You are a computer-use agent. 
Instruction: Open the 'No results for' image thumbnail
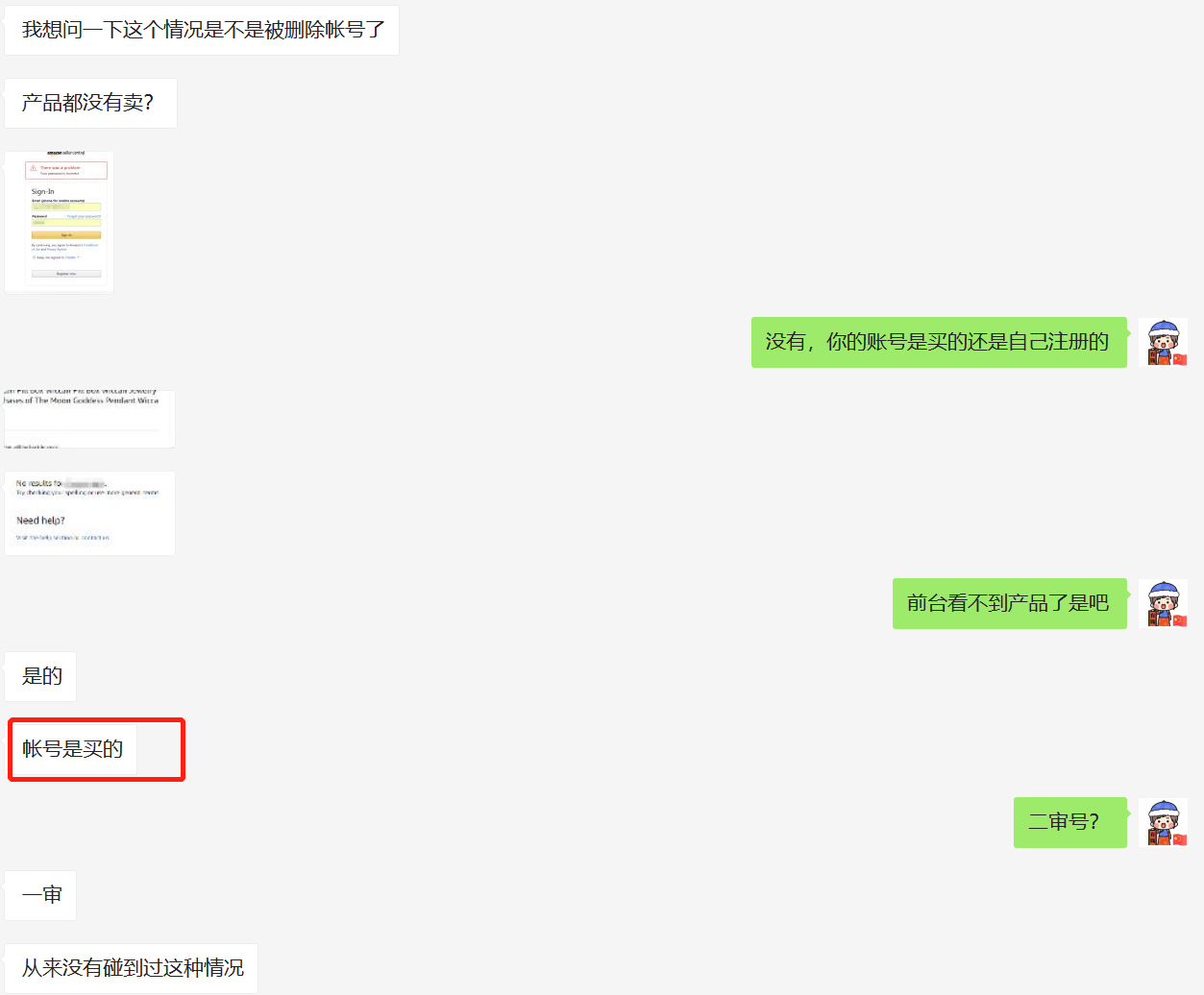tap(89, 513)
